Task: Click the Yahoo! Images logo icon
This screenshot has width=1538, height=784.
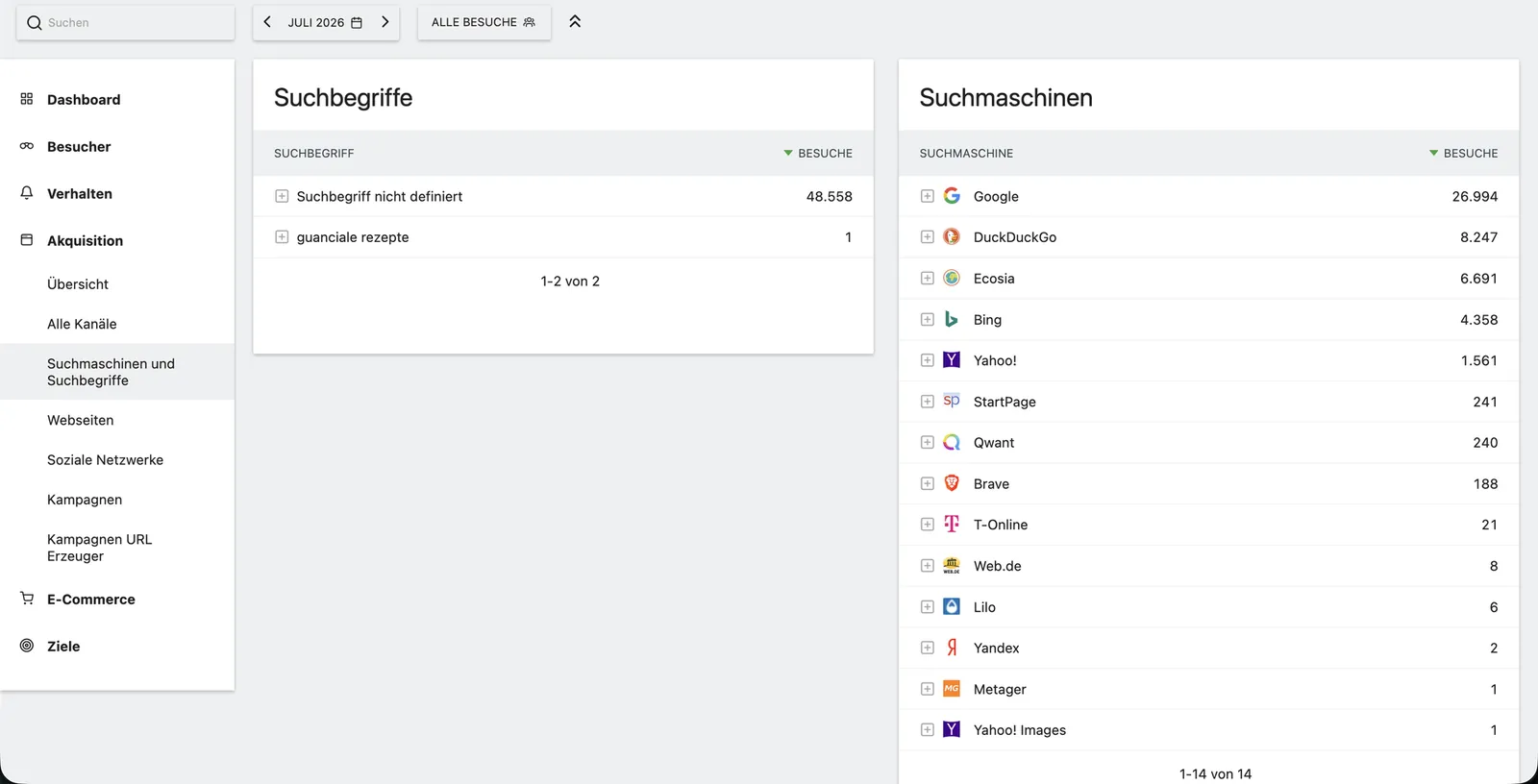Action: 952,729
